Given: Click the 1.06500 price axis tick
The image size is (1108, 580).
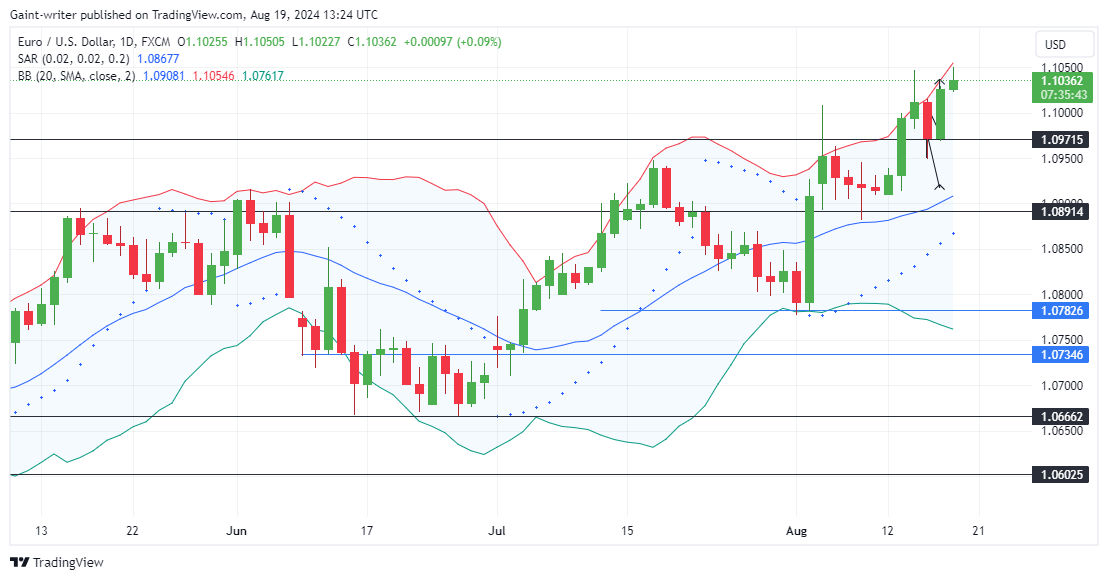Looking at the screenshot, I should (1062, 431).
